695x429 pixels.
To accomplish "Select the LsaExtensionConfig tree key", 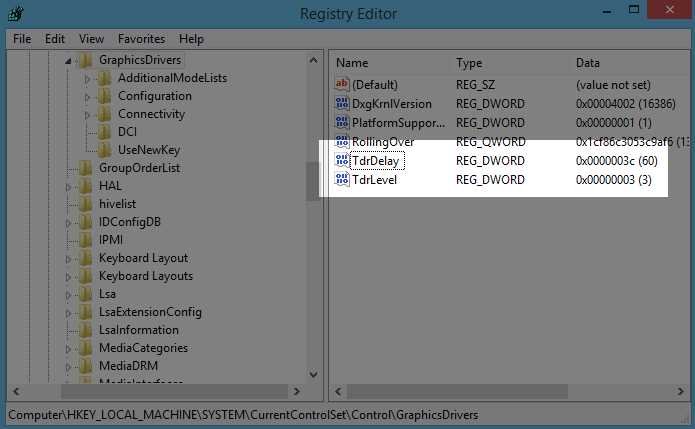I will (x=150, y=312).
